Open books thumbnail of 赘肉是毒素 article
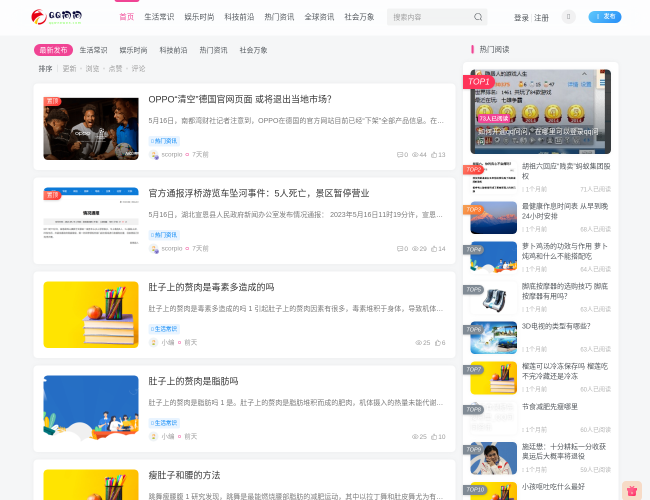650x500 pixels. point(91,315)
